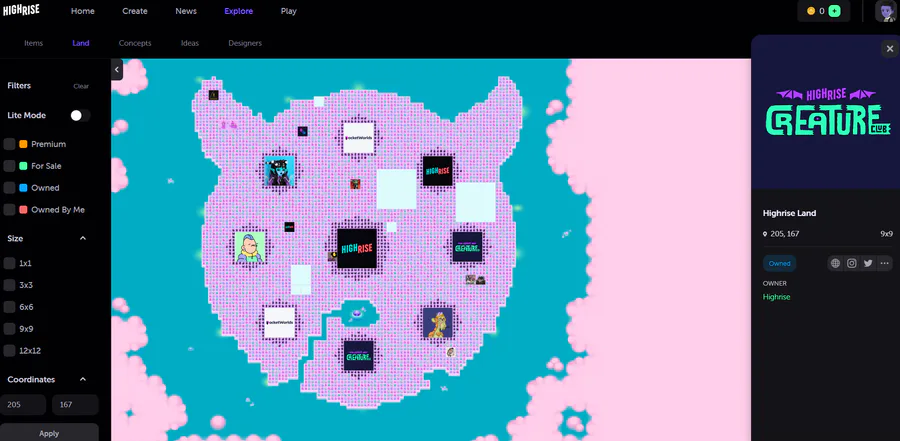
Task: Open the Play menu
Action: click(289, 11)
